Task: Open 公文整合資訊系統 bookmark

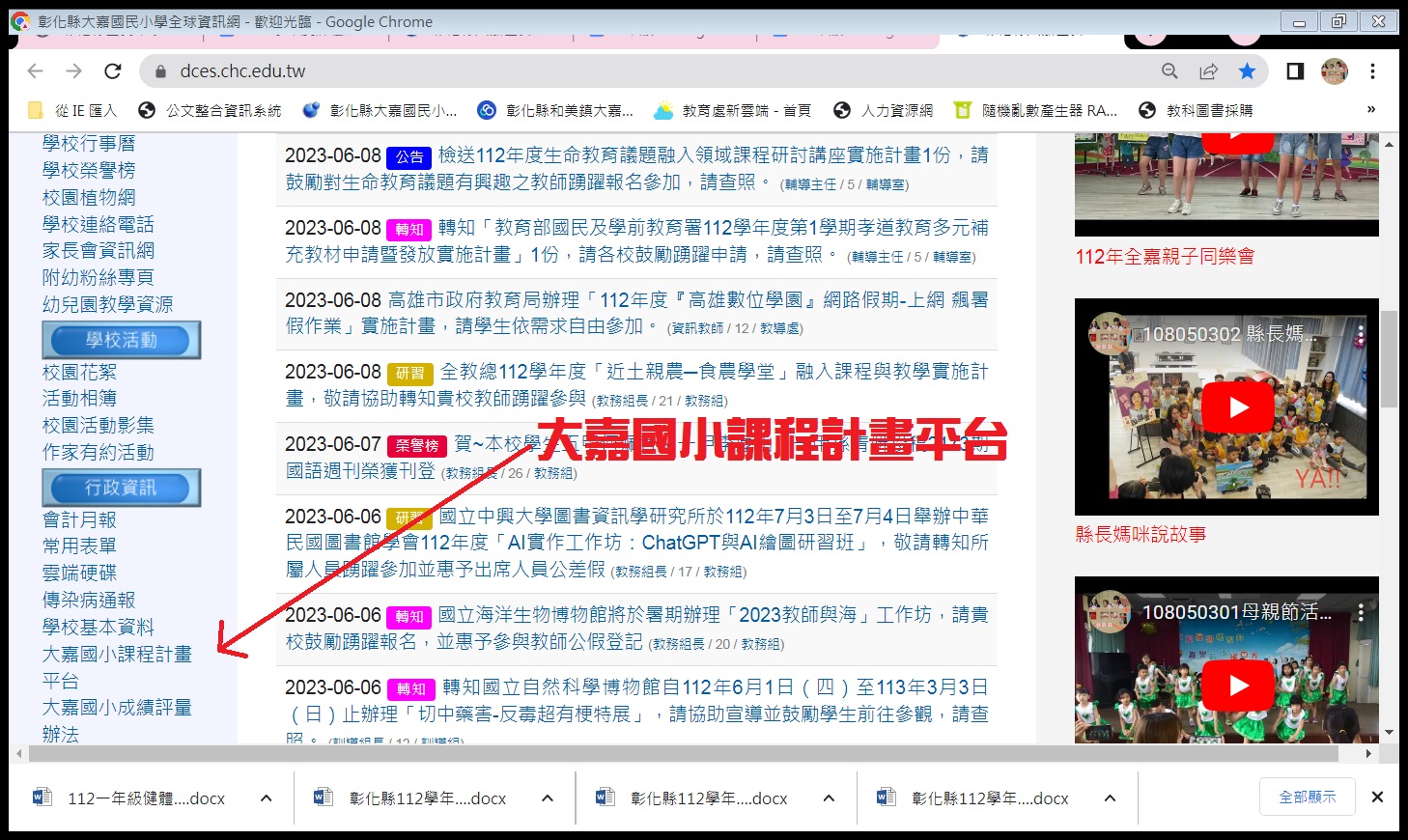Action: [x=210, y=111]
